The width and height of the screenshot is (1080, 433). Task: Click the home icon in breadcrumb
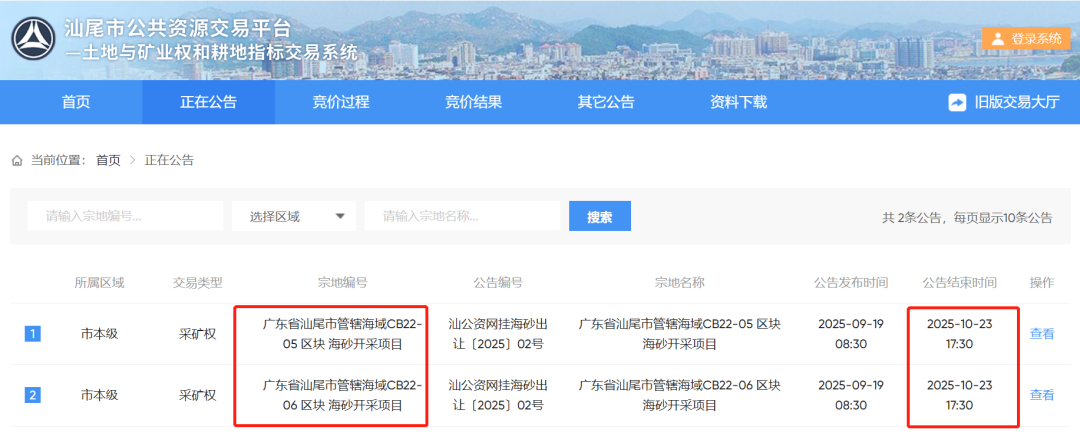(x=17, y=160)
